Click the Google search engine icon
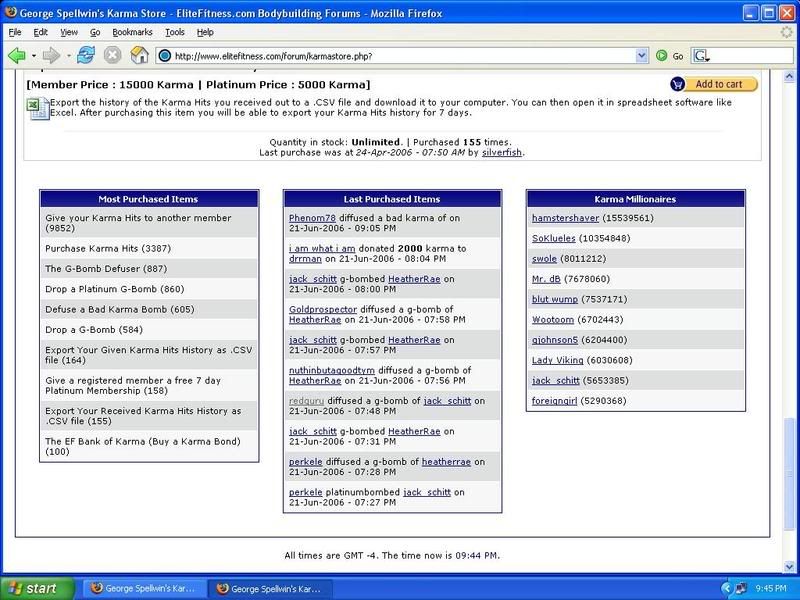 [x=702, y=56]
